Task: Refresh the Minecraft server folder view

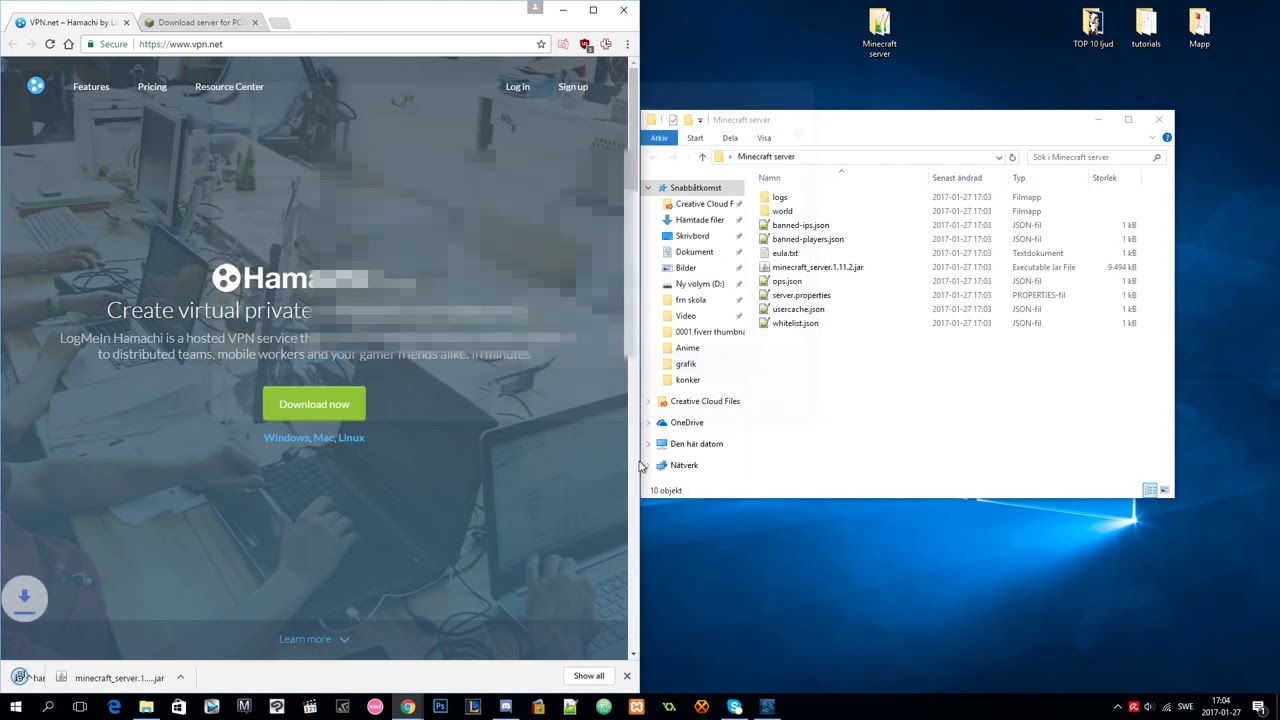Action: point(1012,157)
